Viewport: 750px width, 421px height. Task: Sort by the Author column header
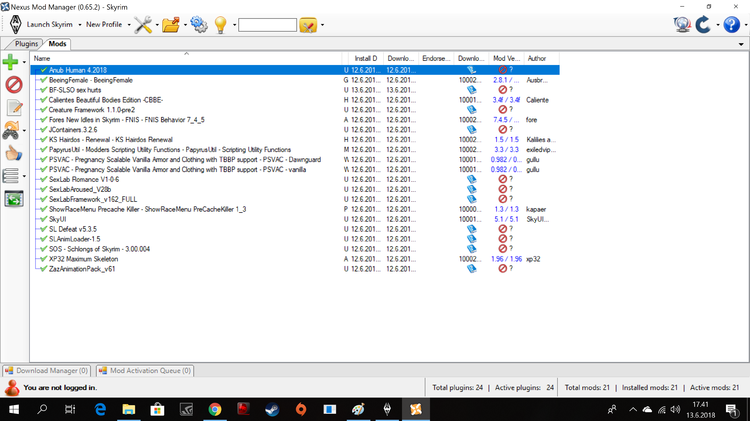541,58
